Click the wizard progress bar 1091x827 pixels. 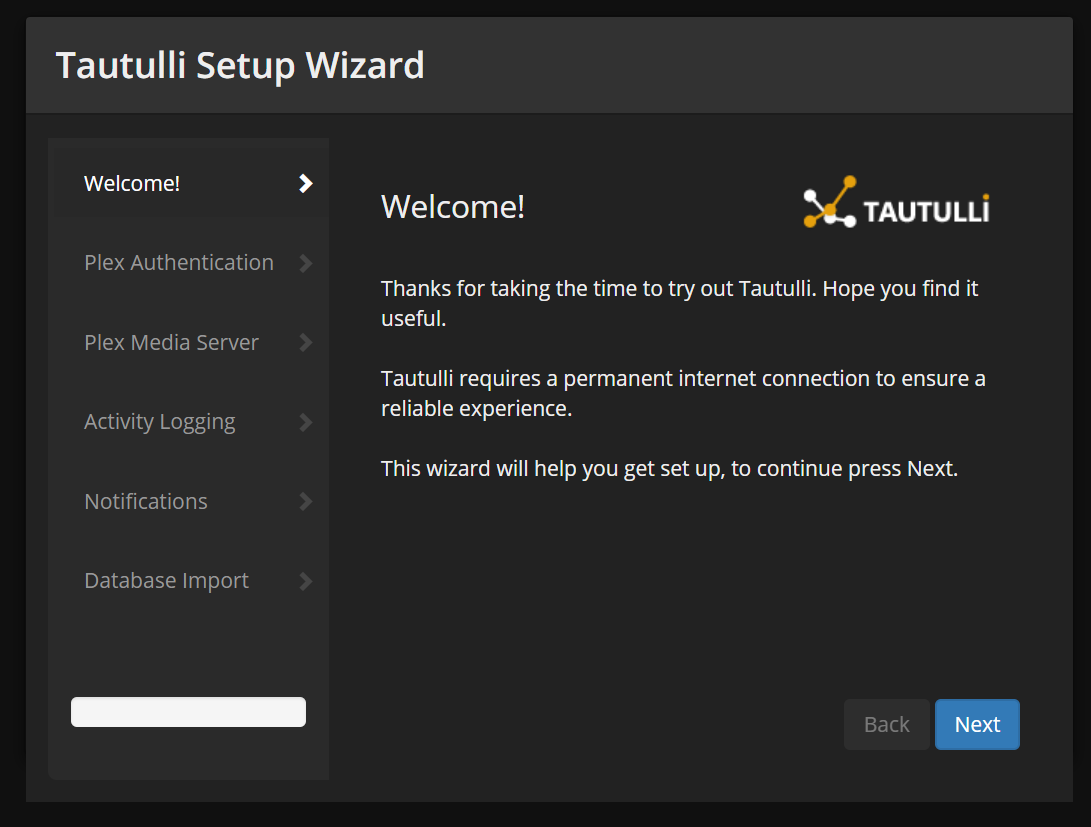tap(188, 712)
